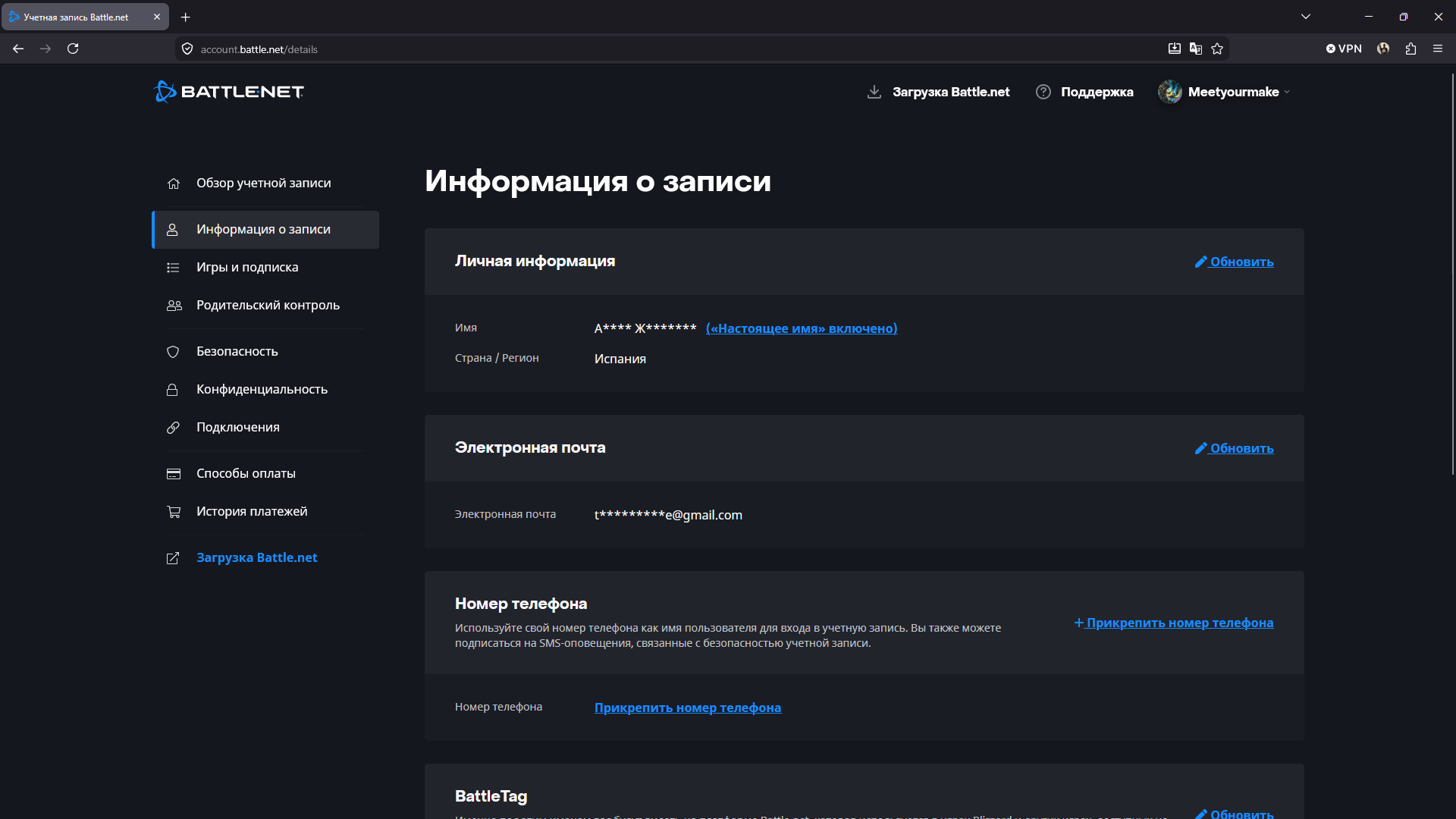Go to Родительский контроль
The width and height of the screenshot is (1456, 819).
coord(268,305)
